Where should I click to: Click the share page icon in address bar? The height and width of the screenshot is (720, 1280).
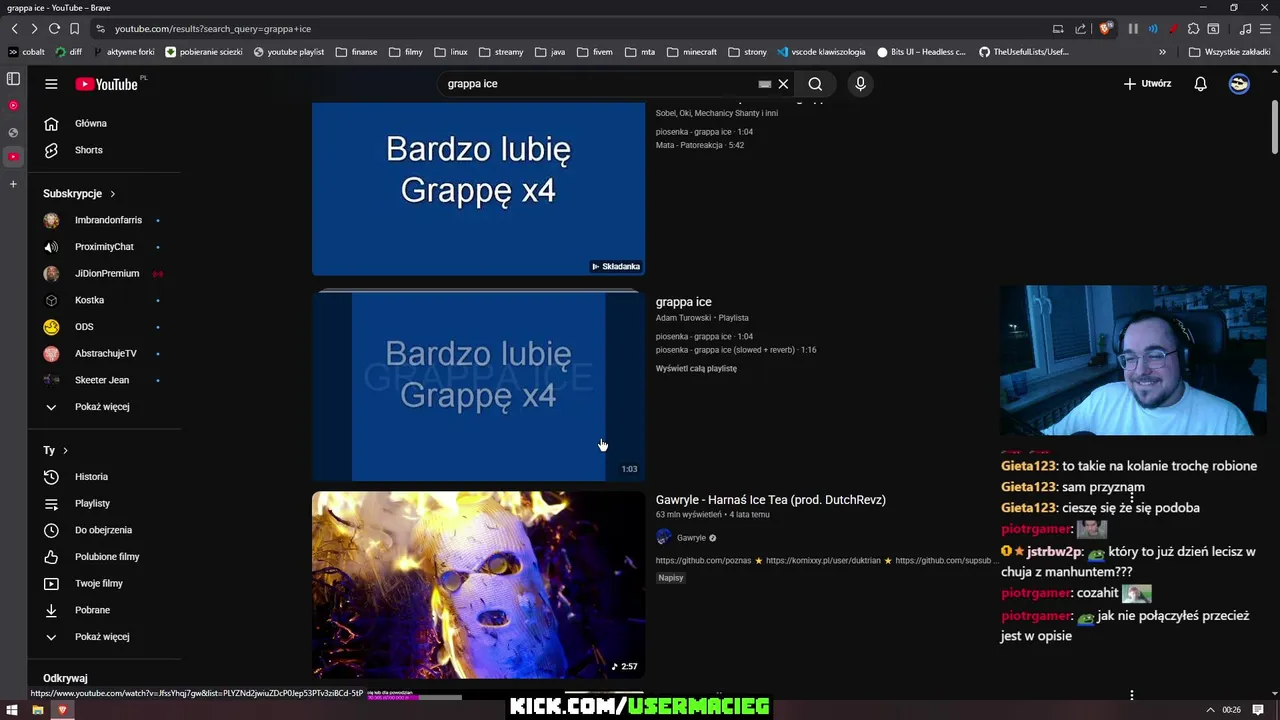click(1080, 29)
